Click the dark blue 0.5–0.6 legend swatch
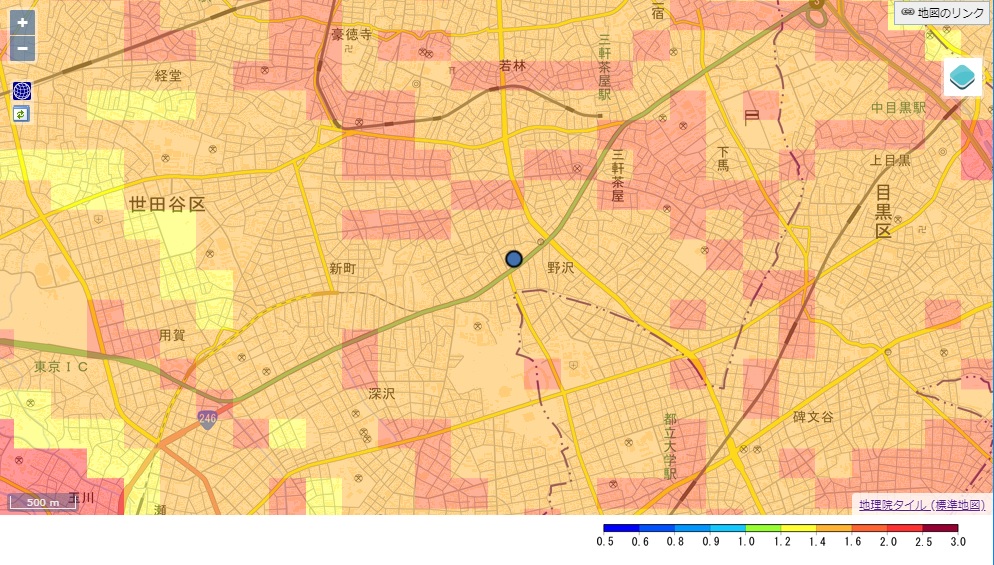994x565 pixels. point(621,528)
